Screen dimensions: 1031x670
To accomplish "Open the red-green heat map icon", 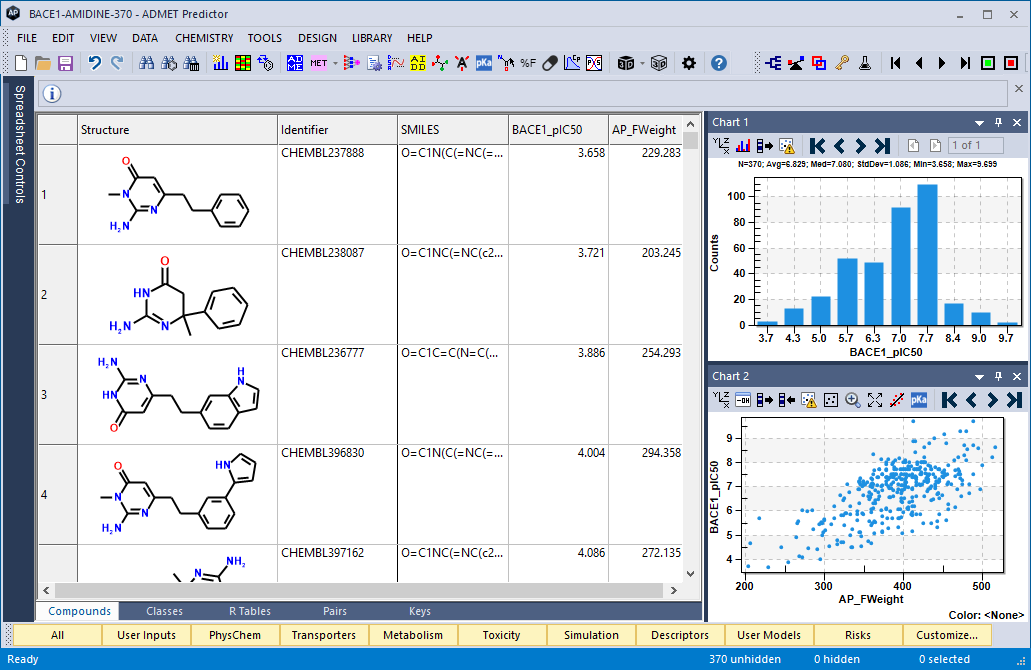I will click(x=243, y=63).
